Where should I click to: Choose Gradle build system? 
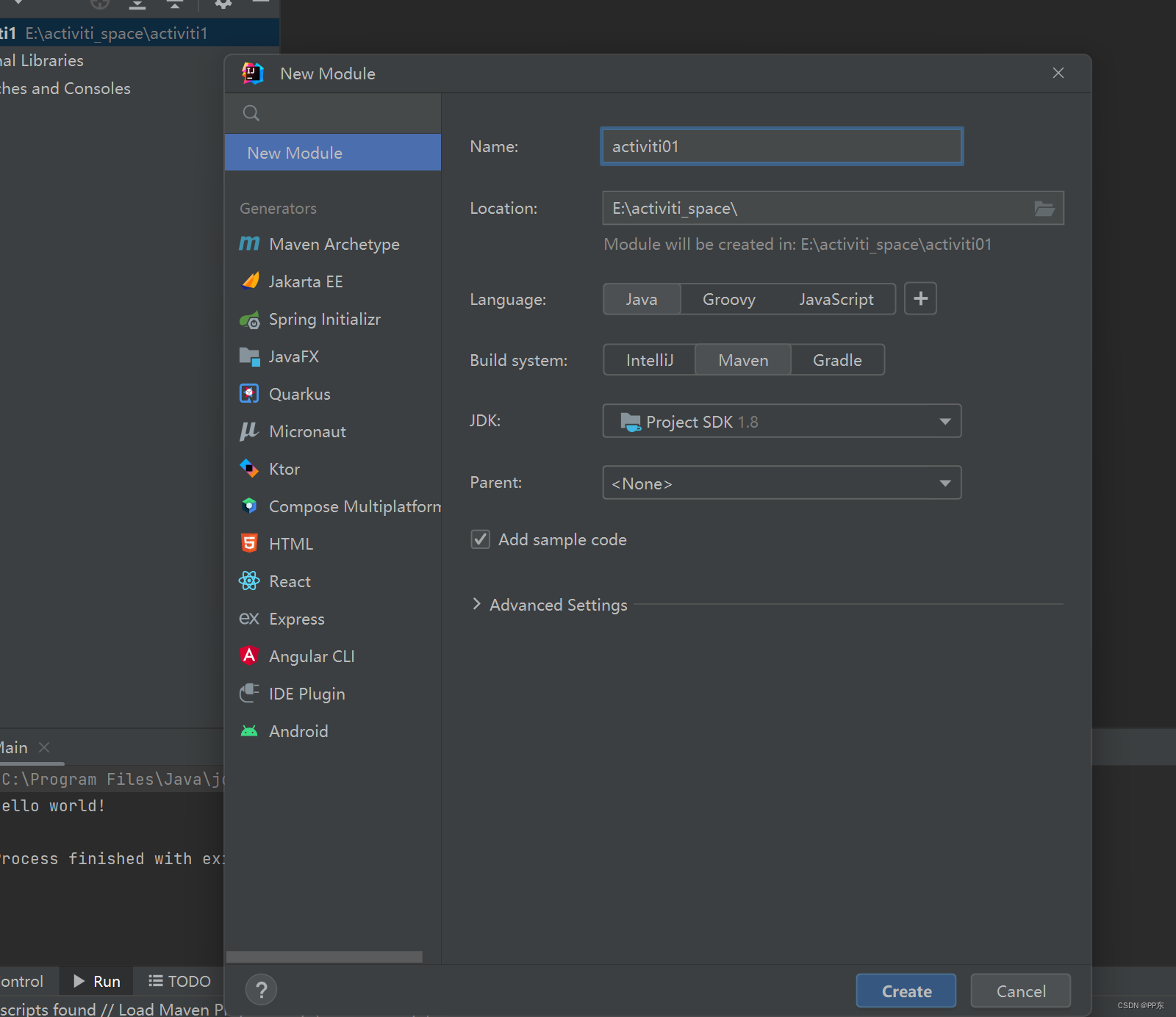(x=837, y=360)
